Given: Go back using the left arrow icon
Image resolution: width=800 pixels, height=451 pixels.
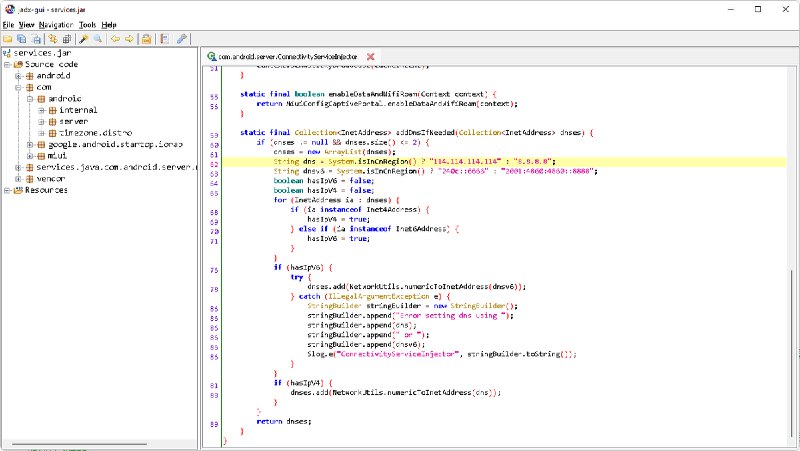Looking at the screenshot, I should pos(114,39).
